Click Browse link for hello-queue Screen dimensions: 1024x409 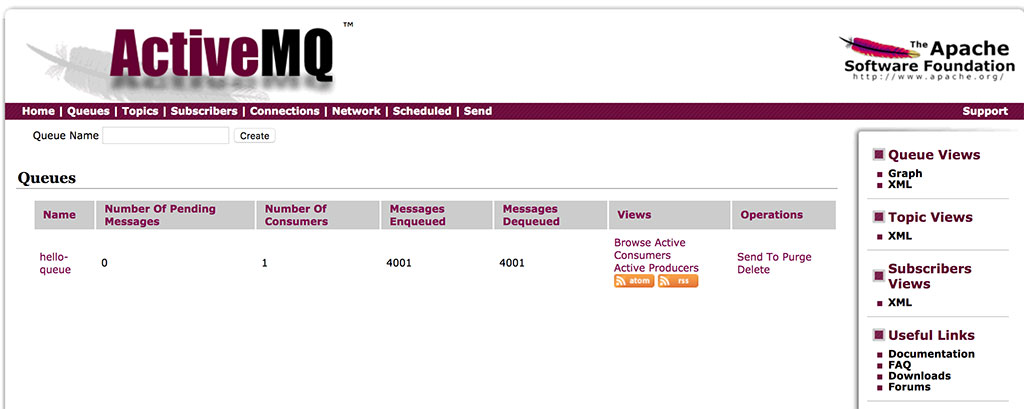pyautogui.click(x=632, y=242)
